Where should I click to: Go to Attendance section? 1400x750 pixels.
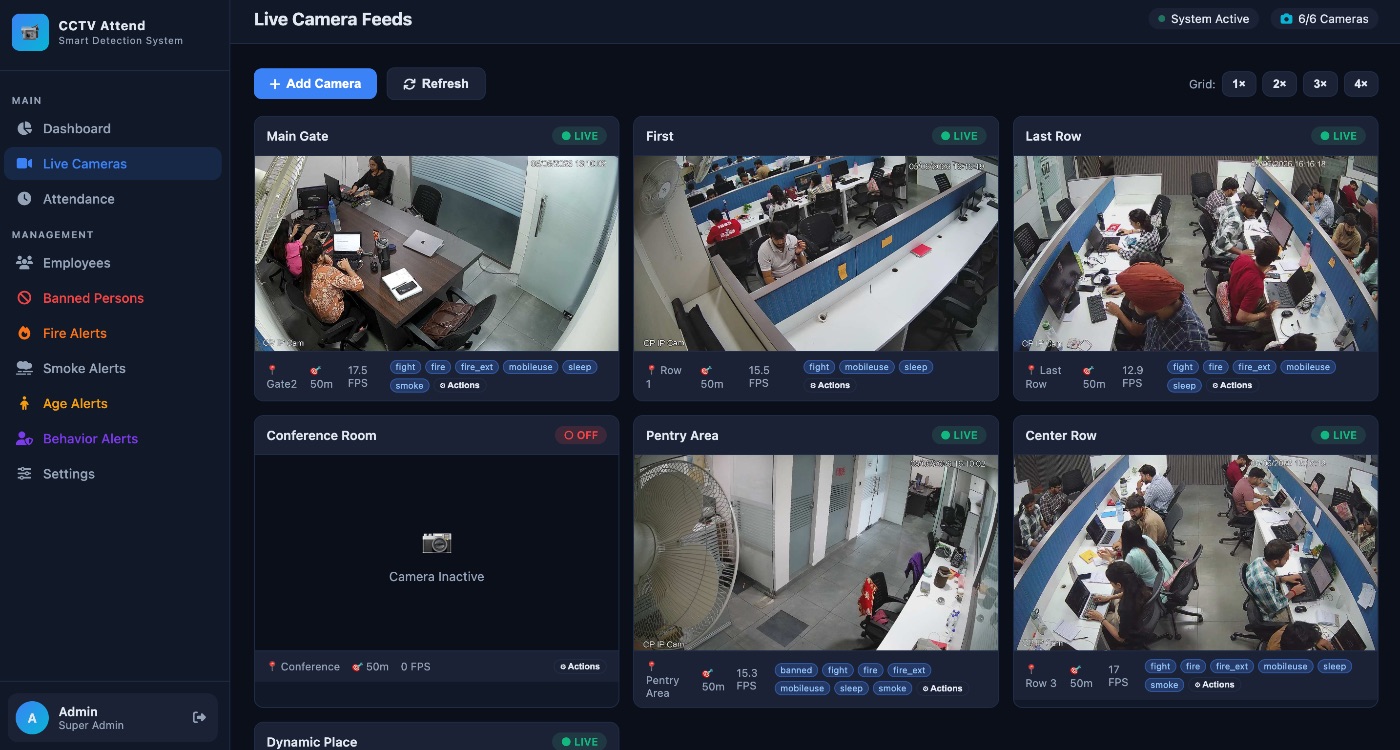[113, 198]
